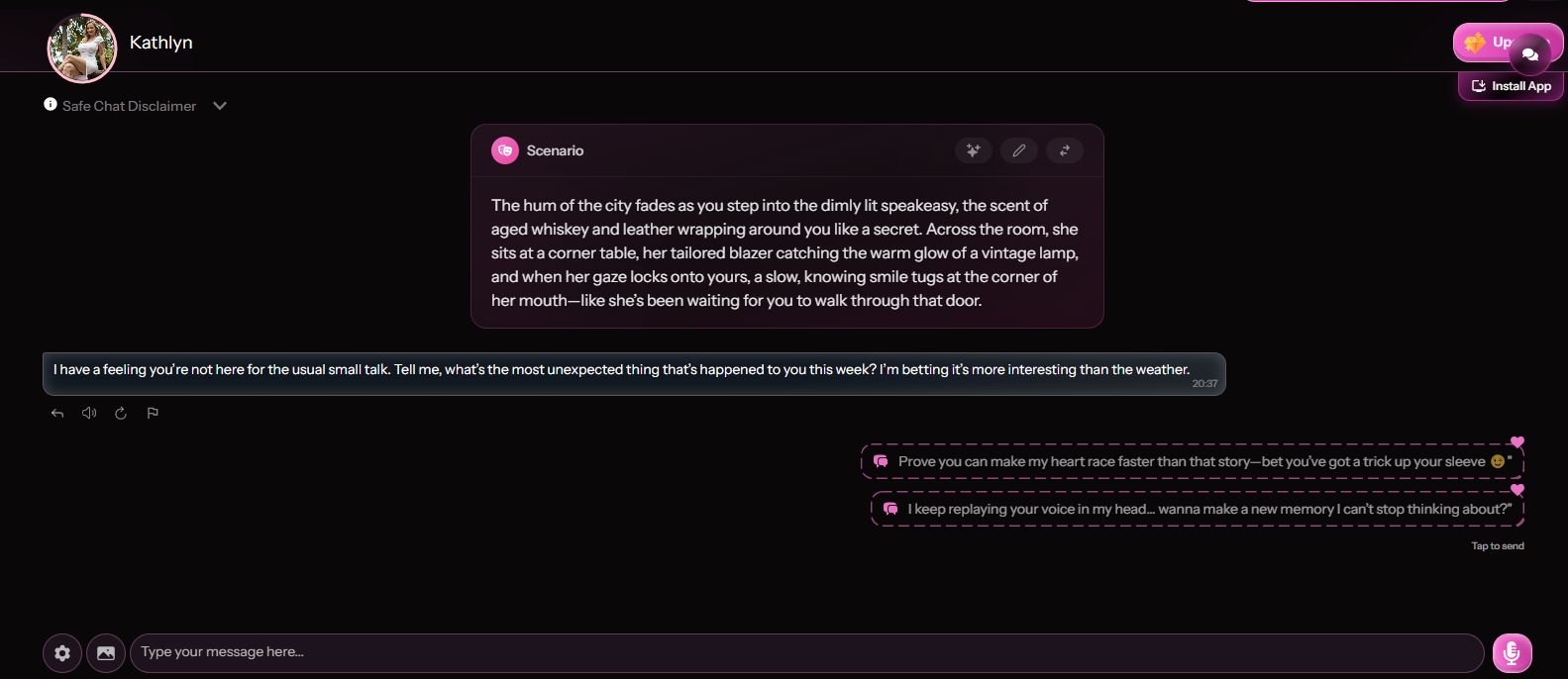Open chat settings gear icon
This screenshot has width=1568, height=679.
click(x=62, y=653)
